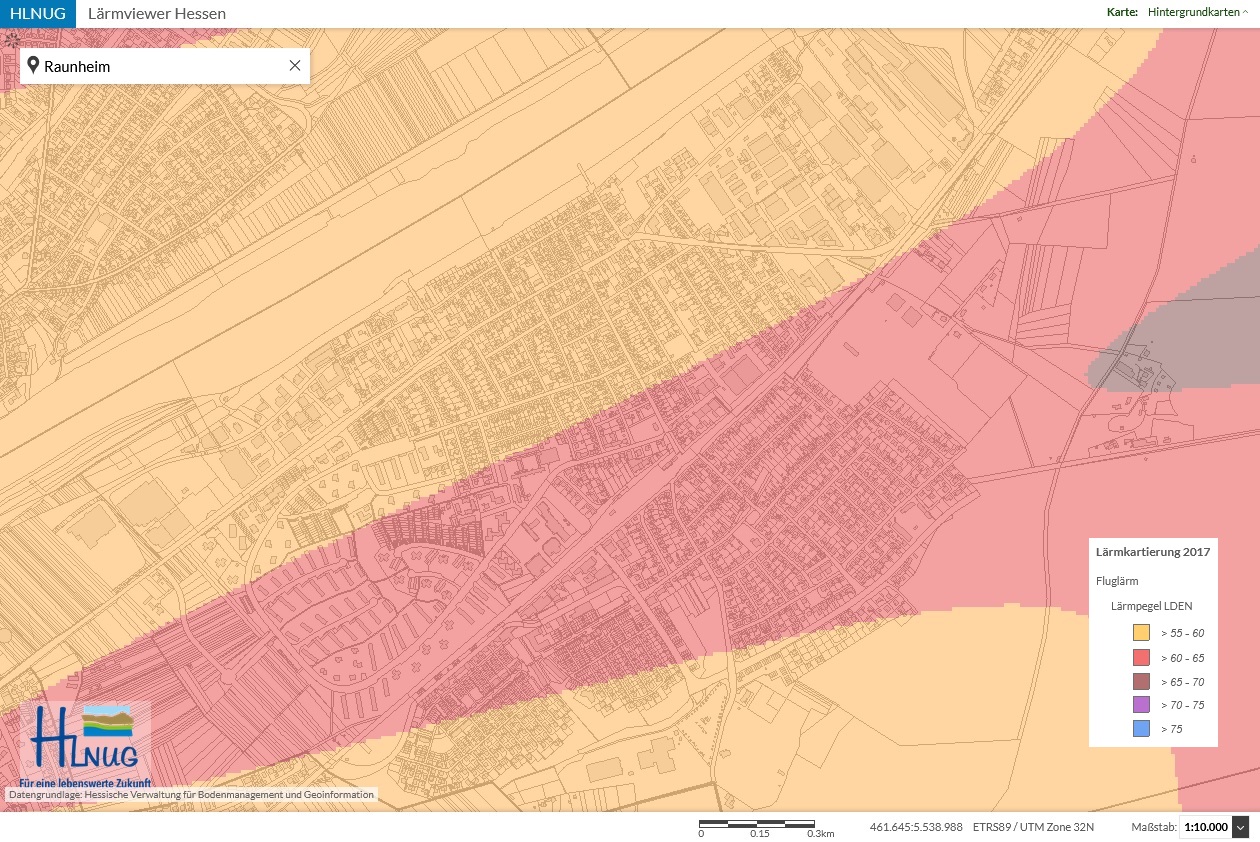Click the location pin icon in the search box
This screenshot has height=842, width=1260.
coord(33,66)
